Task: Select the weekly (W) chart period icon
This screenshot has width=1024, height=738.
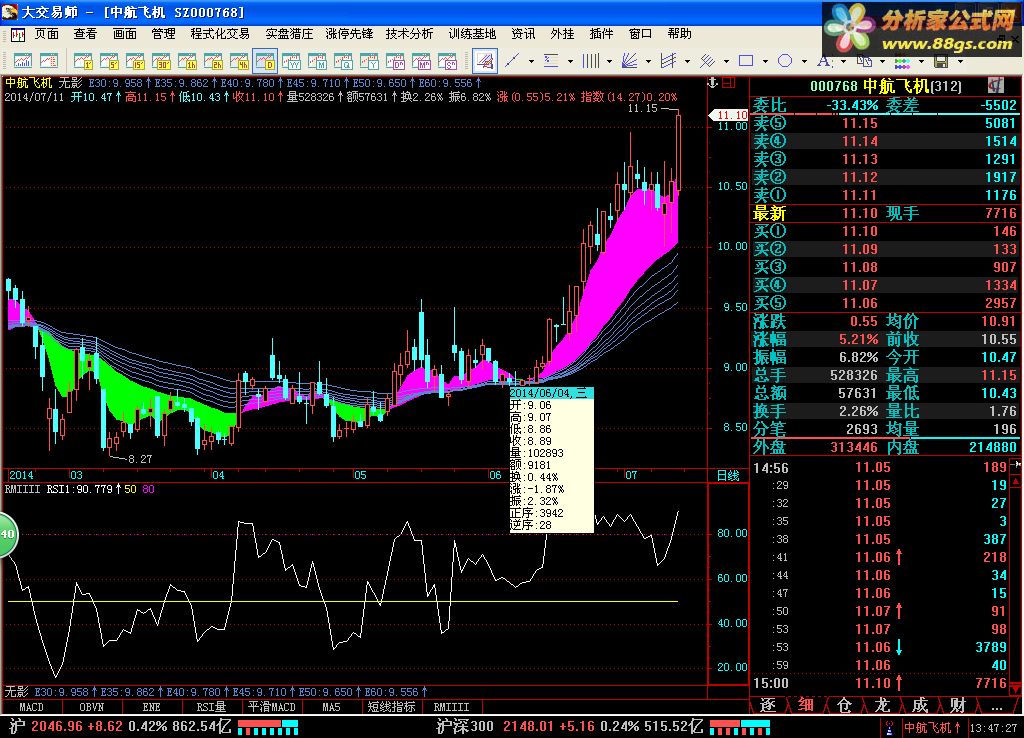Action: pyautogui.click(x=291, y=61)
